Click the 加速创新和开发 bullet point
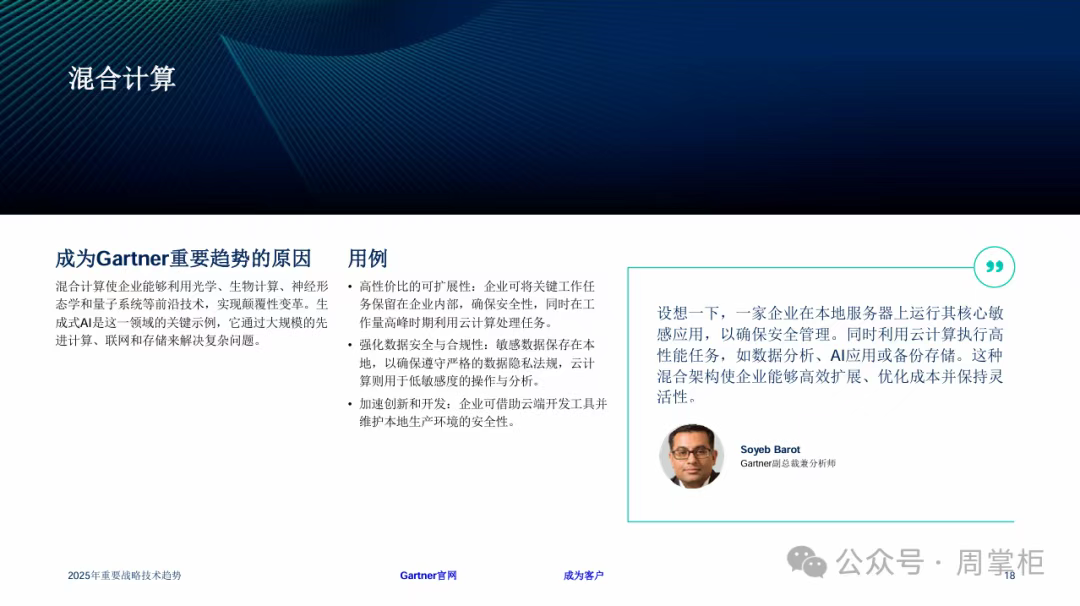The height and width of the screenshot is (606, 1080). 483,412
